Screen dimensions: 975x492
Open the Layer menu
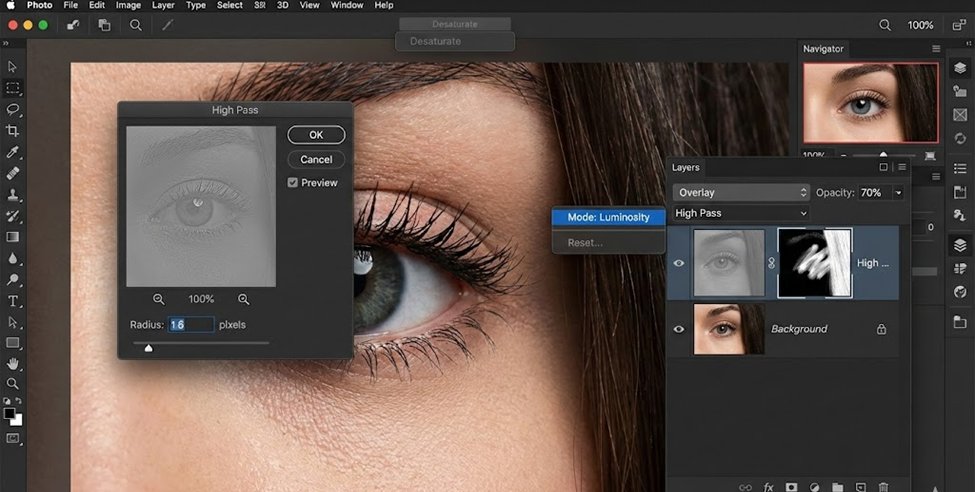pyautogui.click(x=163, y=5)
